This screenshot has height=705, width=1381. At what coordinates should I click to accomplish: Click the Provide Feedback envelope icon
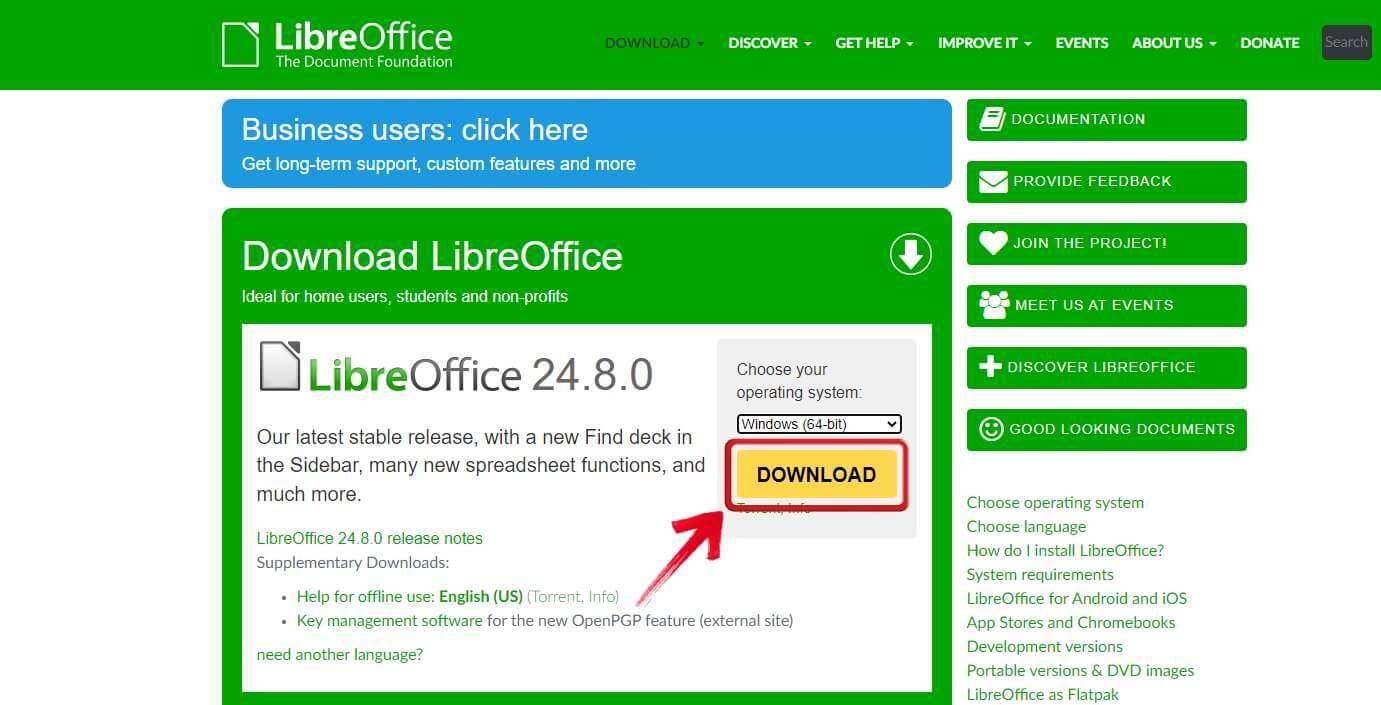click(x=991, y=180)
